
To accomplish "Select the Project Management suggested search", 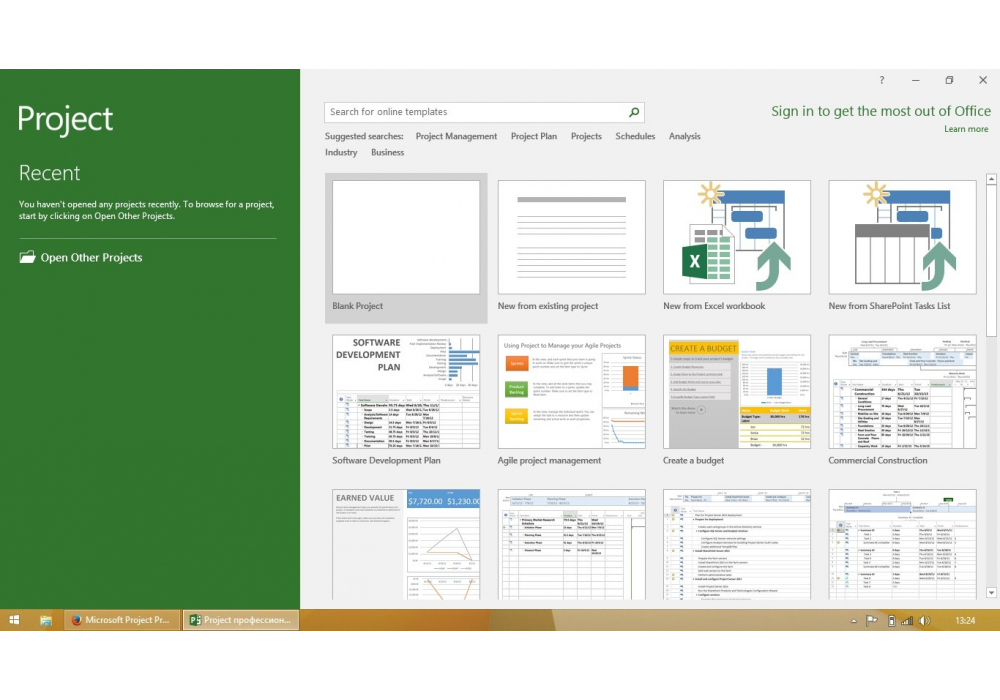I will point(456,136).
